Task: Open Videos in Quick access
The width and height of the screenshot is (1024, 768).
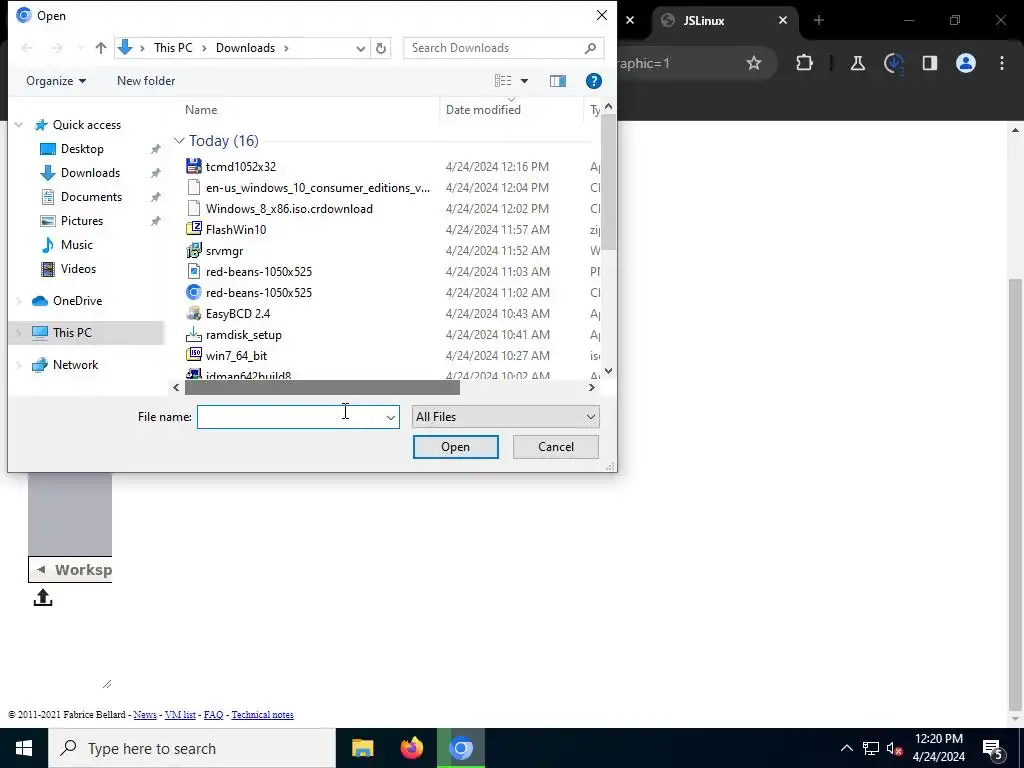Action: (78, 269)
